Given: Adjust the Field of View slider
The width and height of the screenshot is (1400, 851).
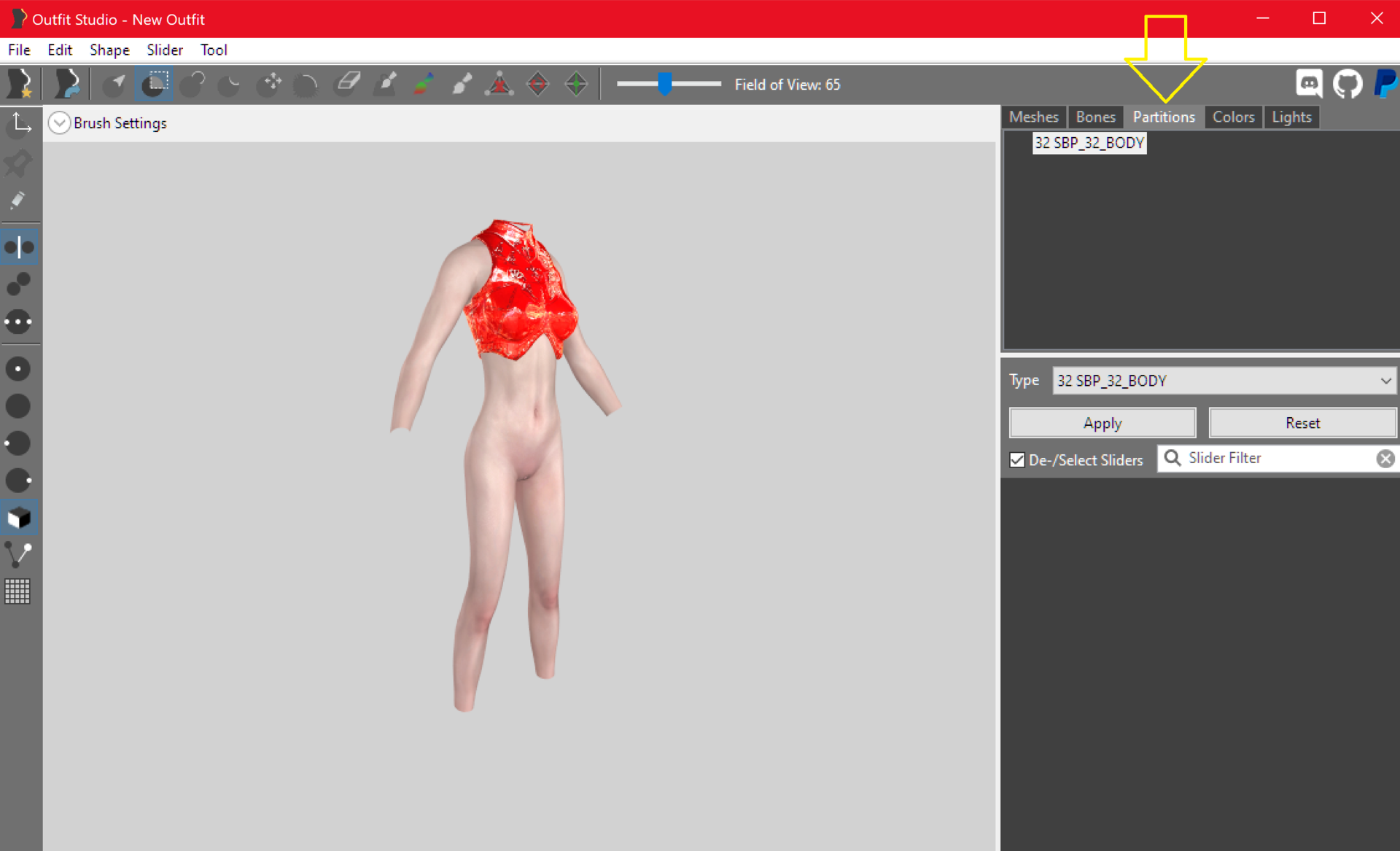Looking at the screenshot, I should pos(664,84).
